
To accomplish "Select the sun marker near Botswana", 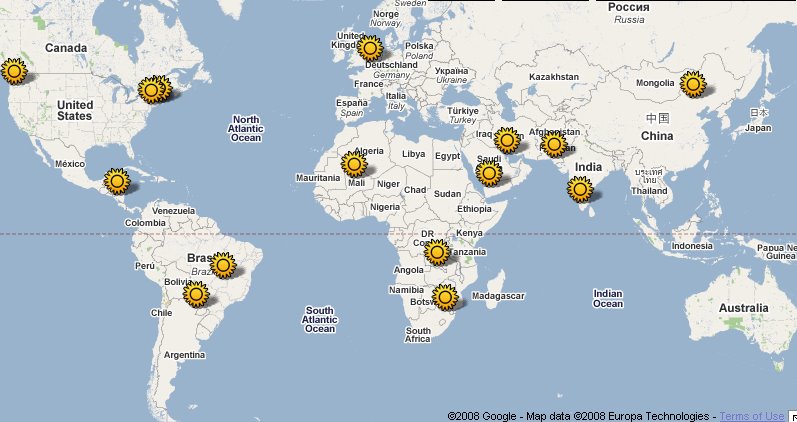I will coord(445,297).
